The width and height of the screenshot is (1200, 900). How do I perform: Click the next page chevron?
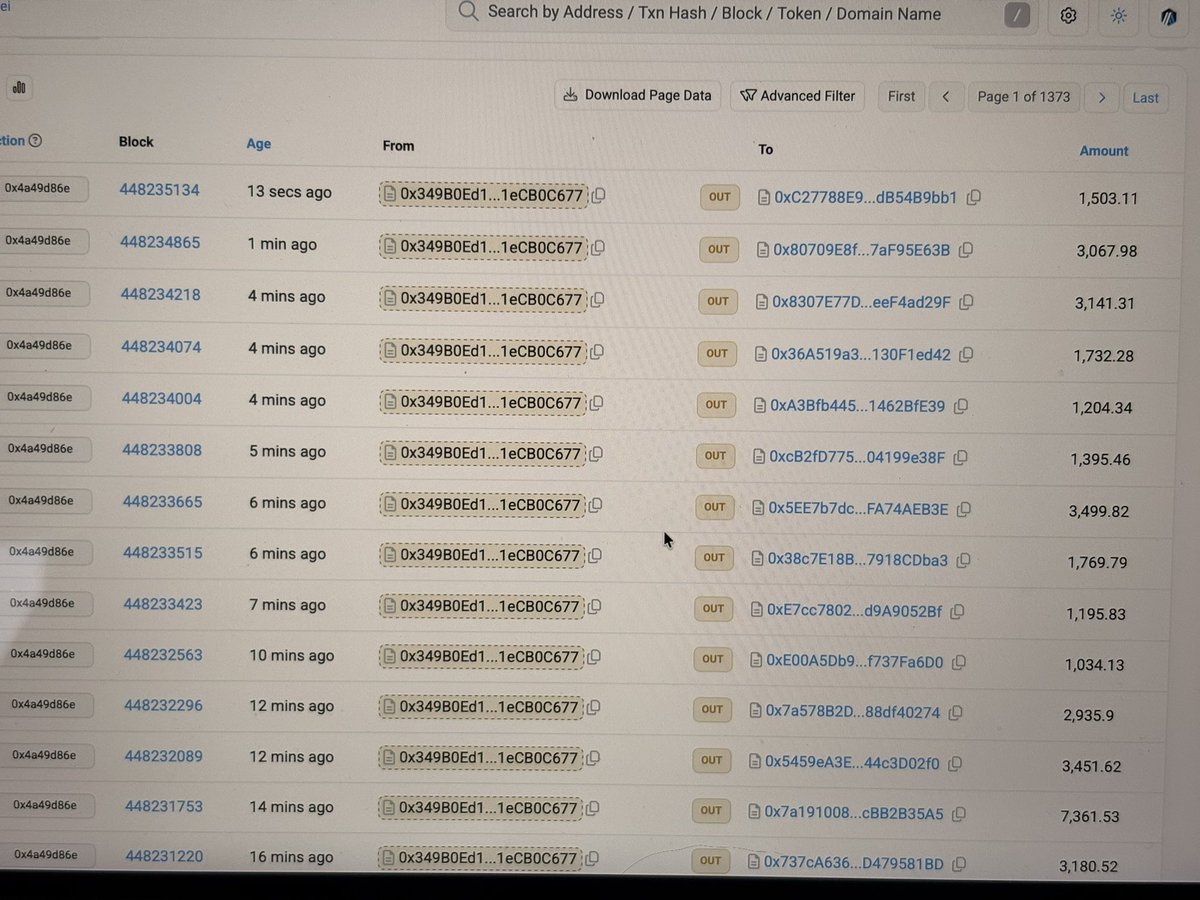1101,98
